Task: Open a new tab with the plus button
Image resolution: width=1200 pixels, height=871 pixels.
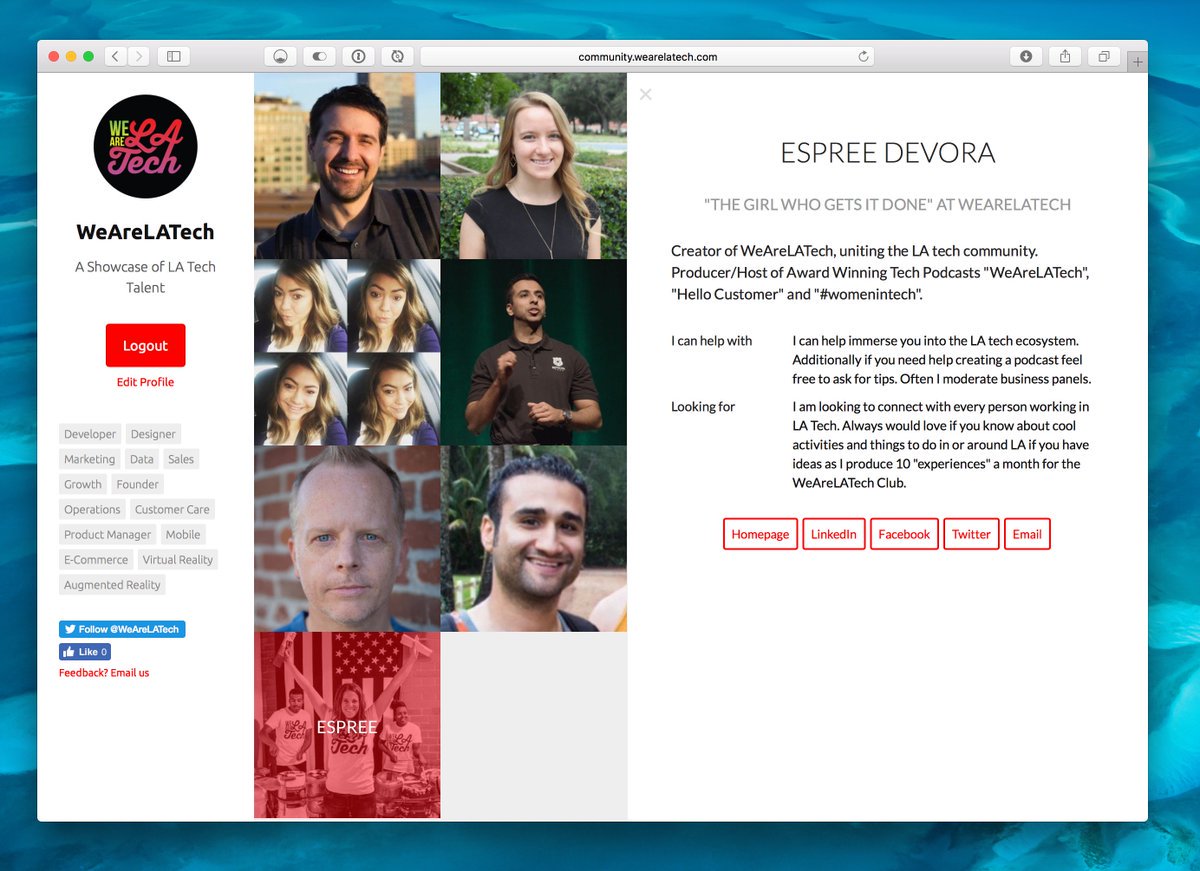Action: coord(1137,62)
